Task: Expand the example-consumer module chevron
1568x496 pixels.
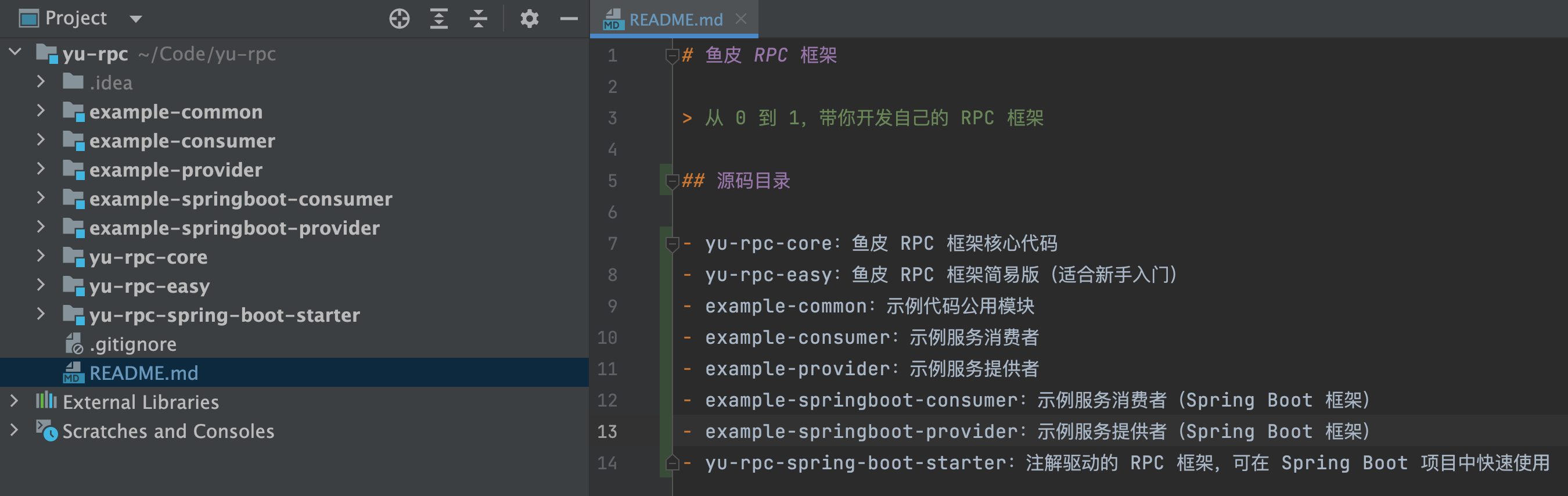Action: 41,140
